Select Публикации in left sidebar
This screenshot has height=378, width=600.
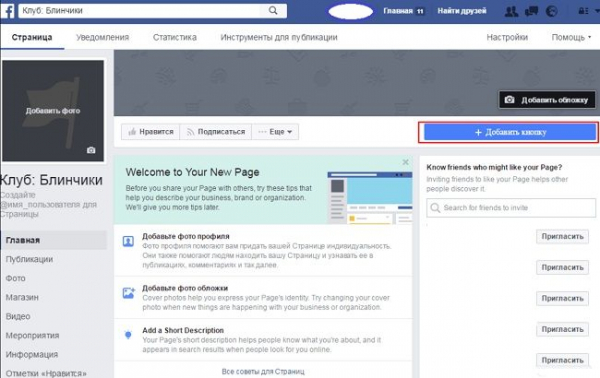tap(29, 259)
